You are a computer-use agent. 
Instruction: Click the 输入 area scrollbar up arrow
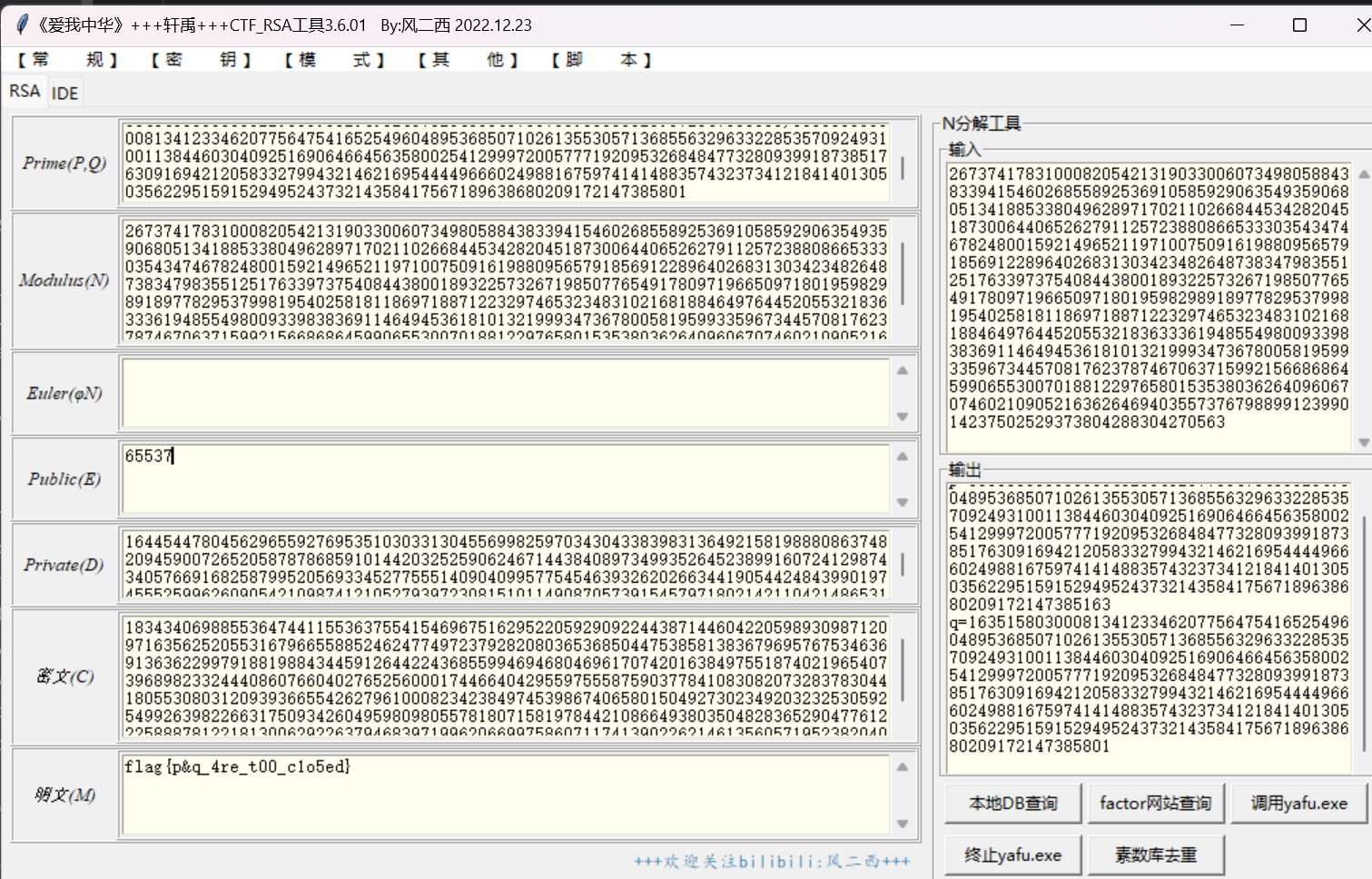[1363, 173]
